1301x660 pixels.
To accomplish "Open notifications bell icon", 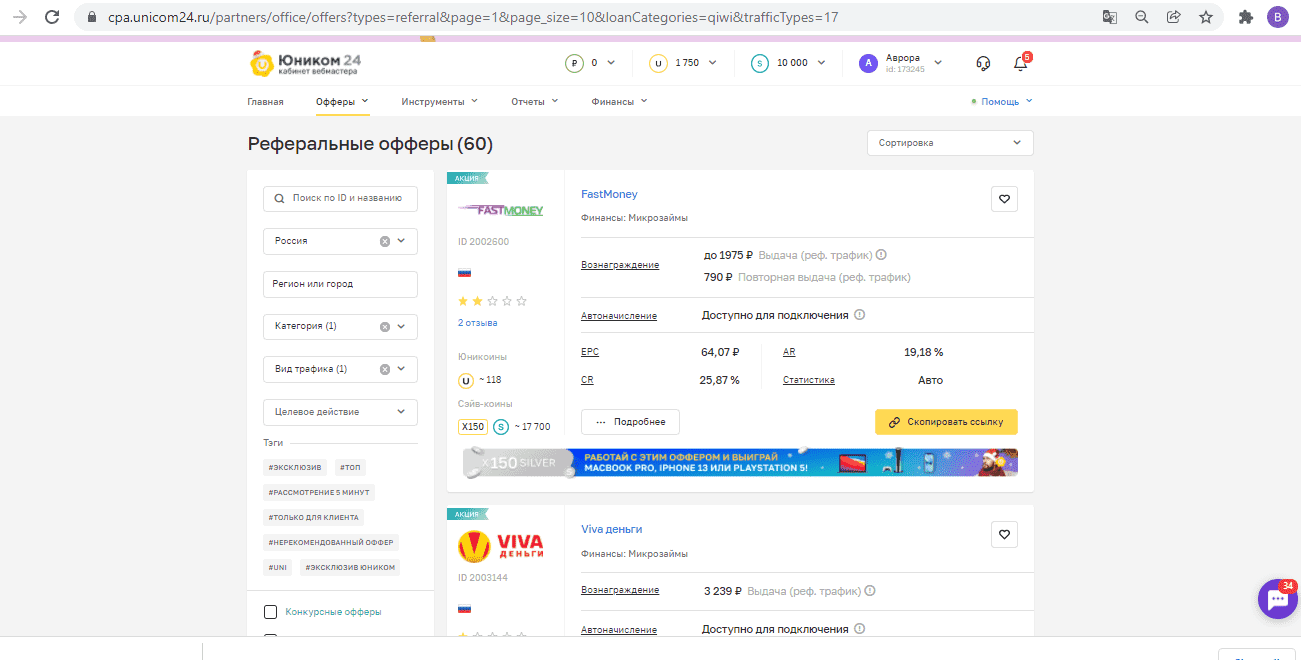I will pyautogui.click(x=1020, y=63).
